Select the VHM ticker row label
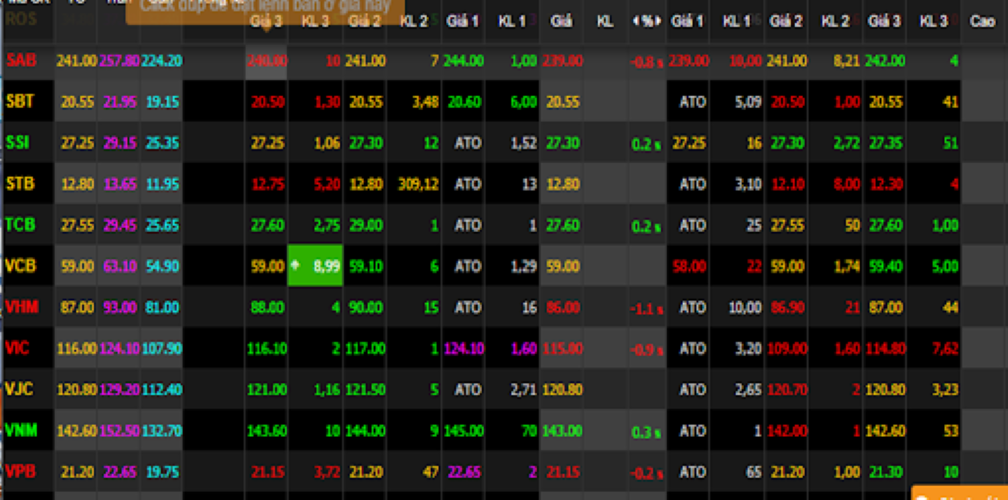Viewport: 1008px width, 500px height. click(x=22, y=307)
